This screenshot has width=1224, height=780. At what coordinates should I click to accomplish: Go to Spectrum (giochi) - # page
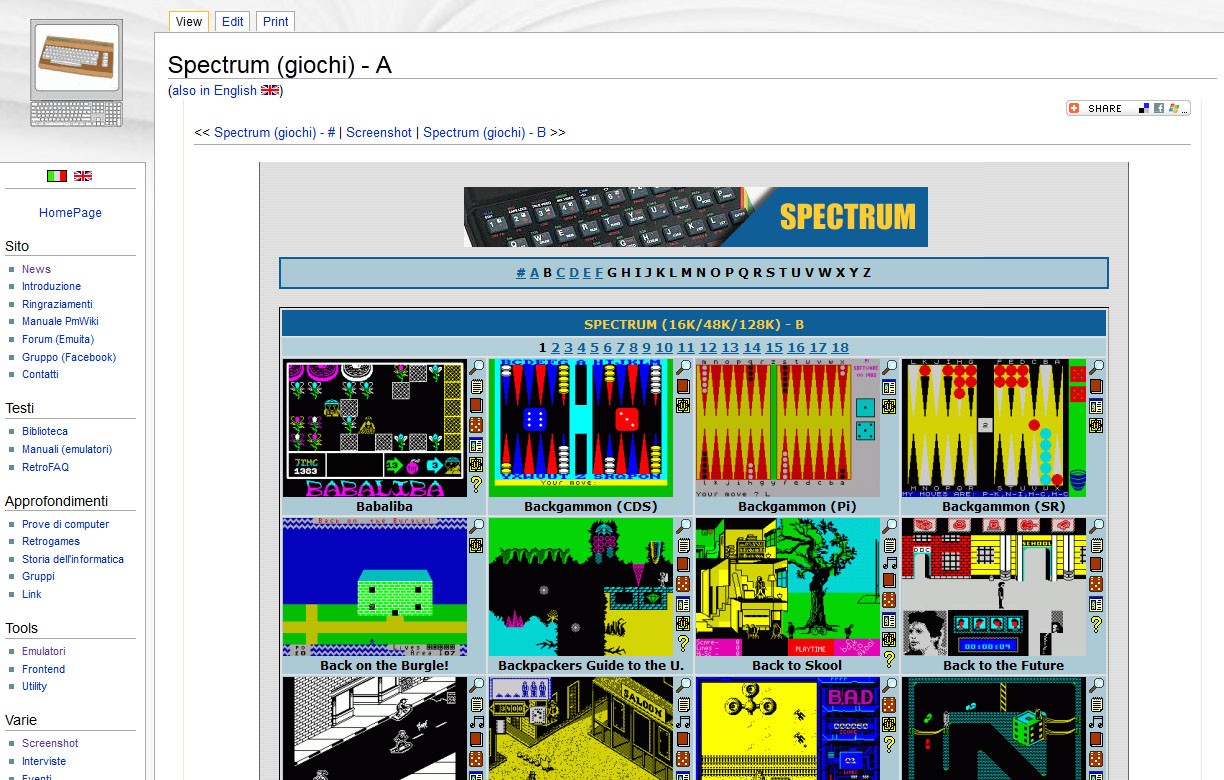(x=275, y=132)
